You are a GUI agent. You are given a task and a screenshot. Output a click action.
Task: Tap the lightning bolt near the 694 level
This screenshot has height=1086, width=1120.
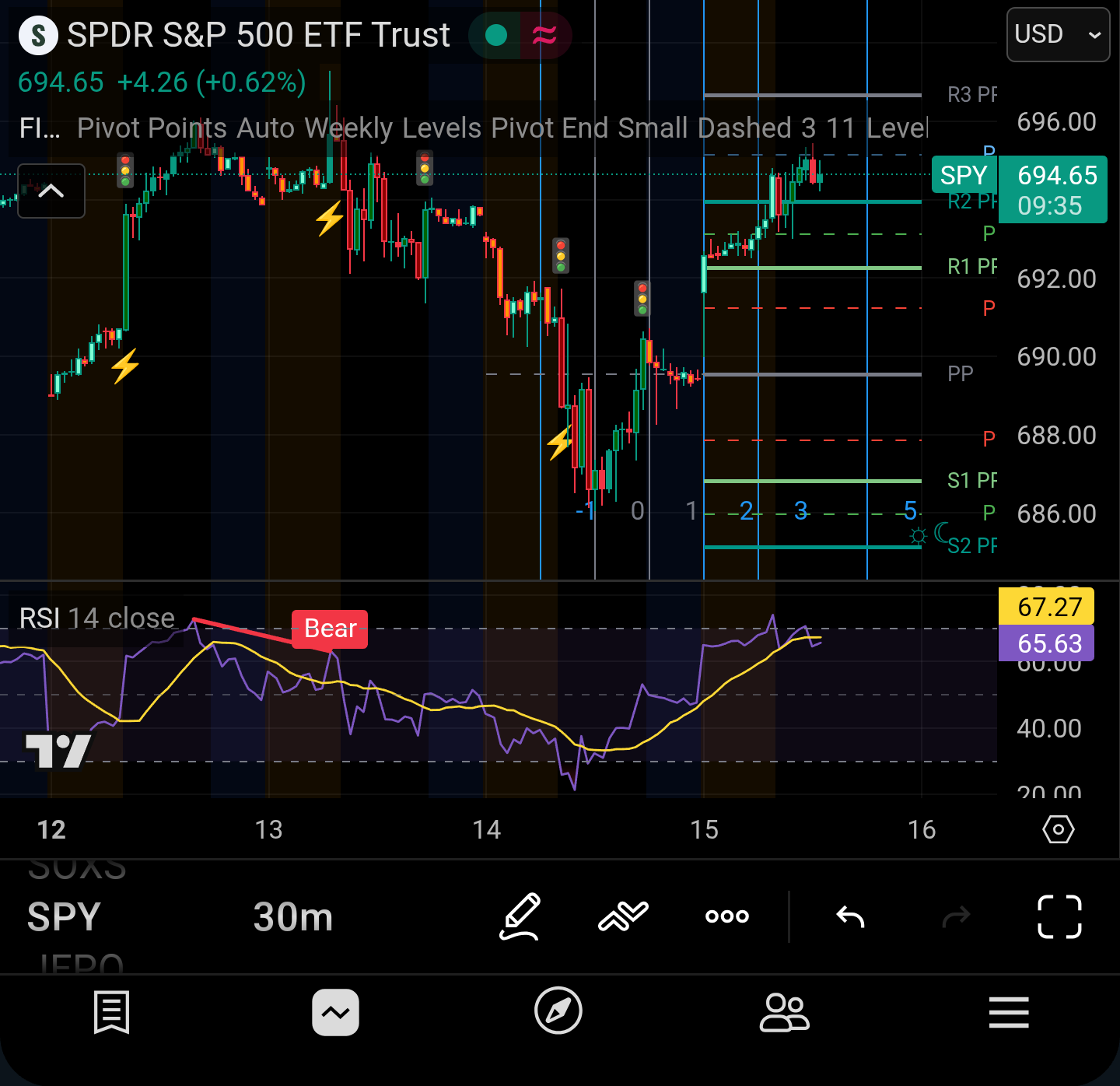point(329,219)
